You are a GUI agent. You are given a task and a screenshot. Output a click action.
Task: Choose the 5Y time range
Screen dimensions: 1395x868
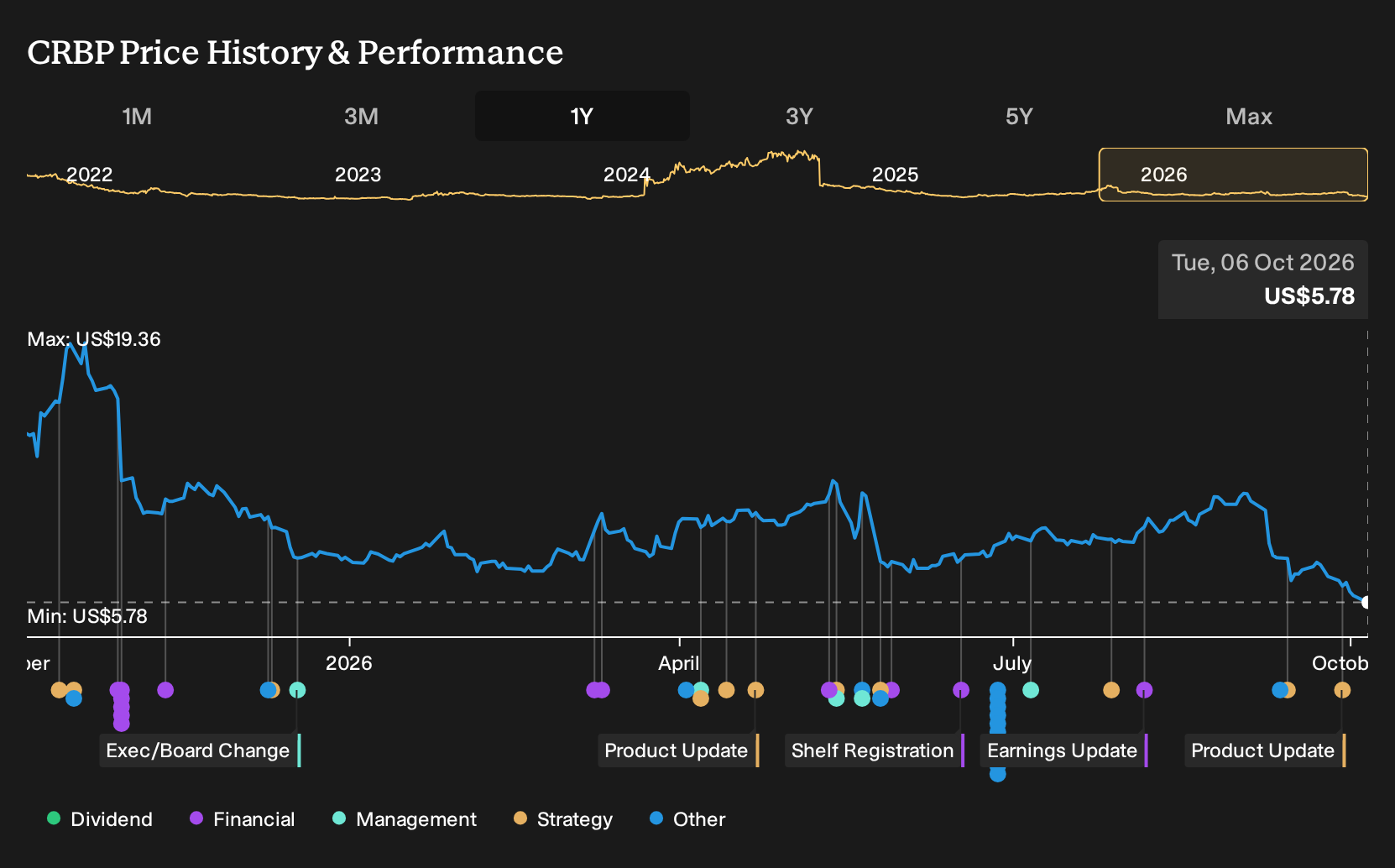click(x=1019, y=116)
